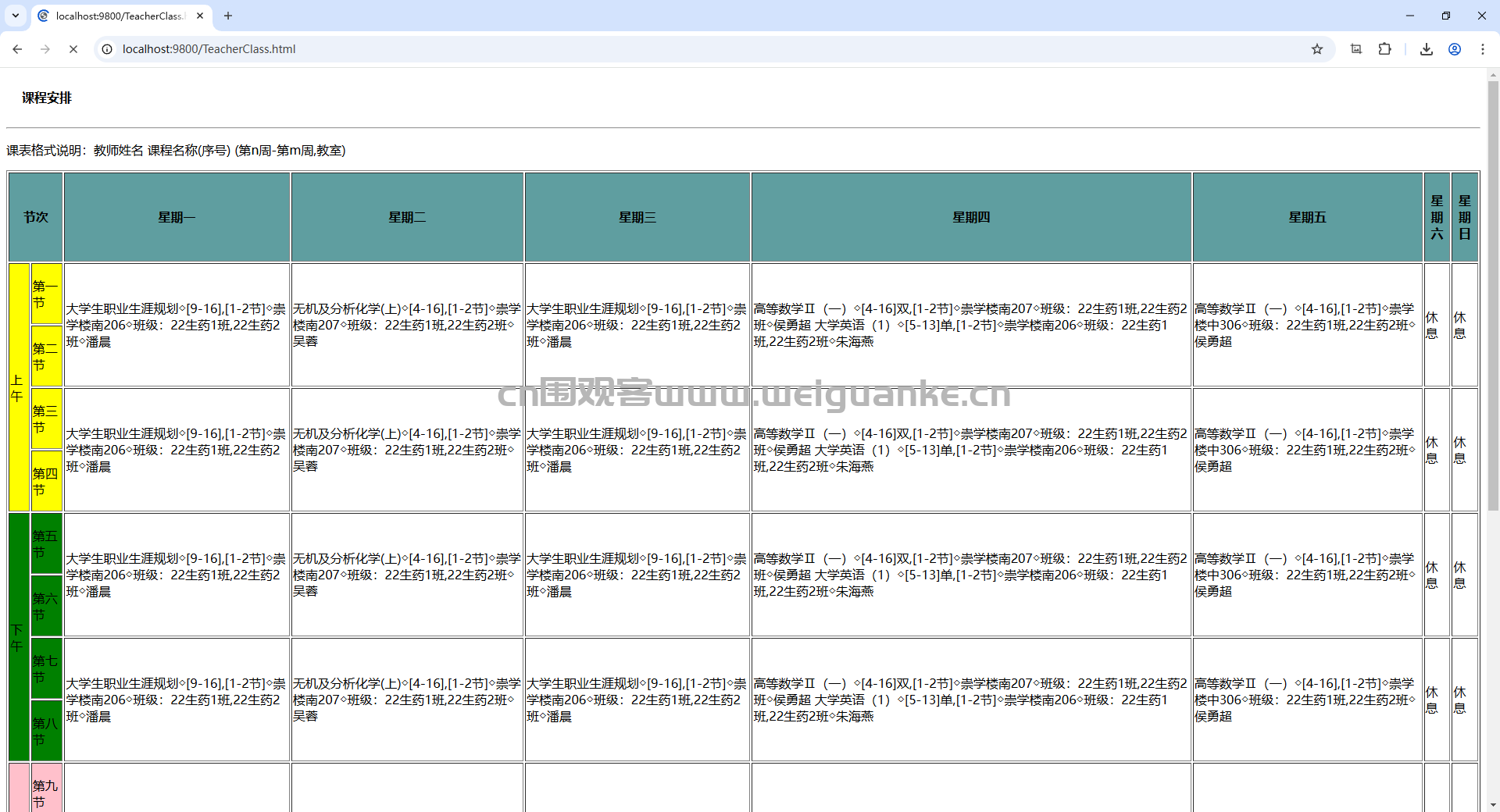Screen dimensions: 1500x812
Task: Click the 星期四 column header
Action: pyautogui.click(x=971, y=217)
